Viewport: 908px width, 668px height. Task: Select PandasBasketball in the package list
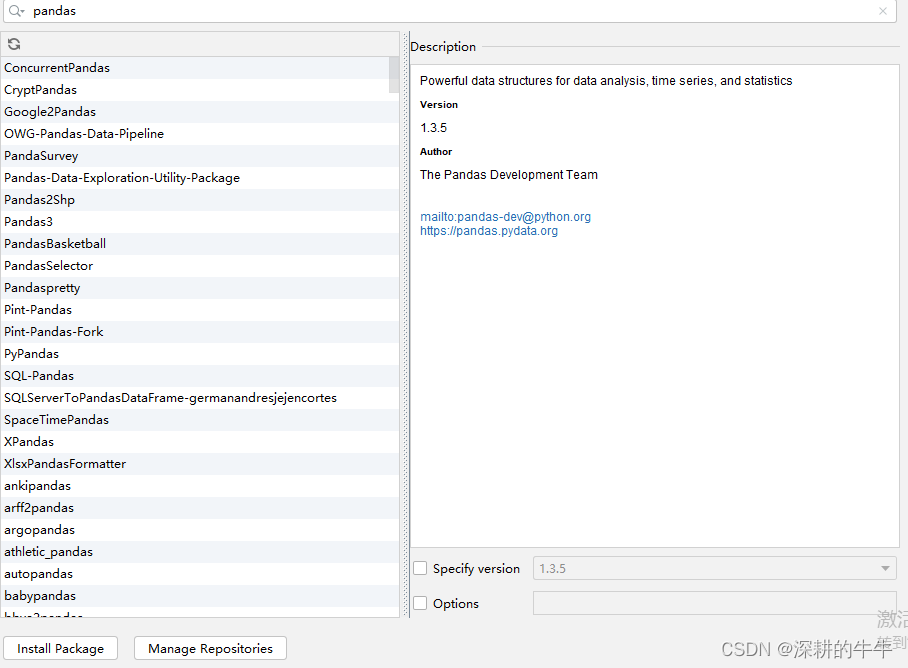click(200, 244)
